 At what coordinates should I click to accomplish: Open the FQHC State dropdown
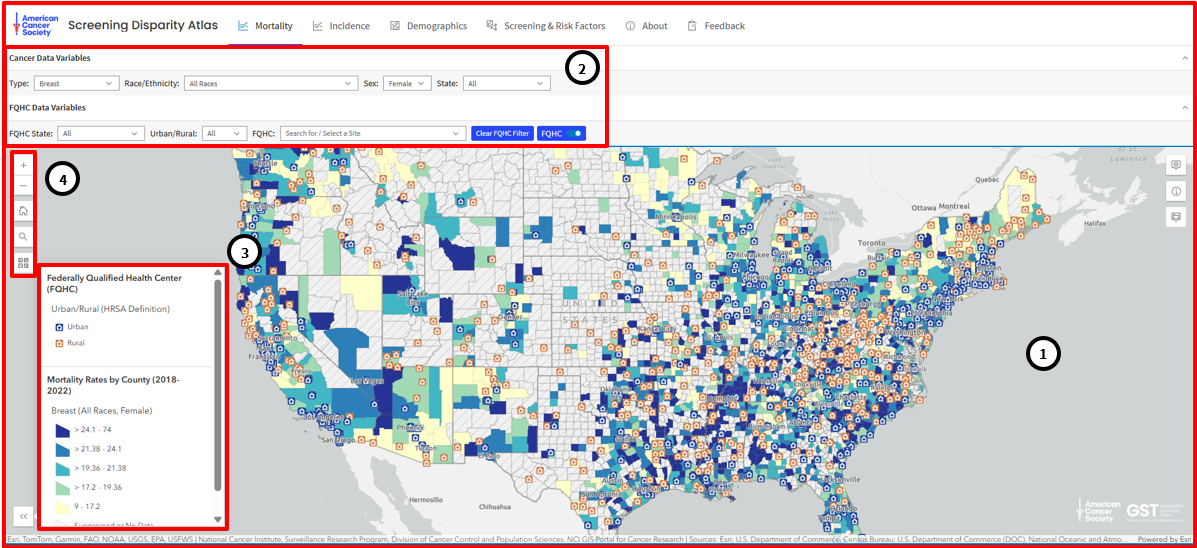[101, 133]
